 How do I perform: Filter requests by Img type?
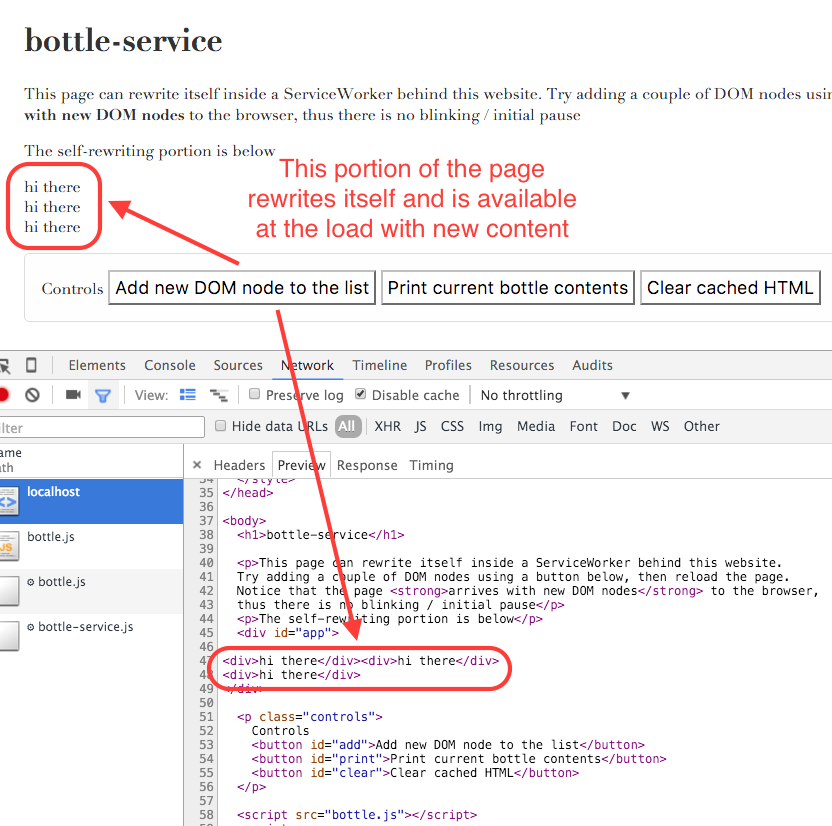point(490,426)
